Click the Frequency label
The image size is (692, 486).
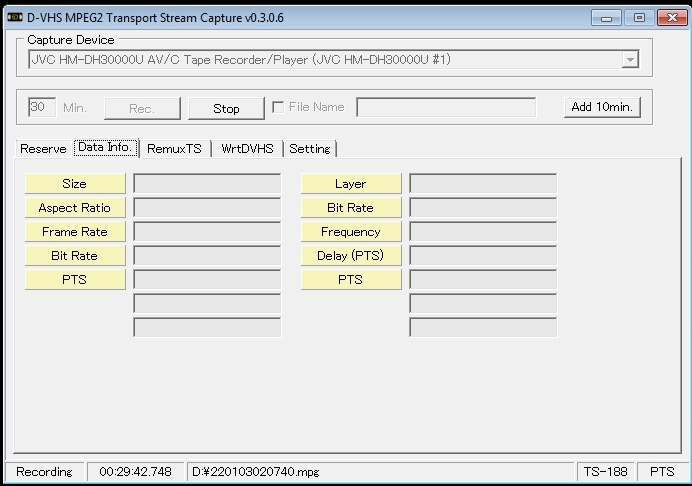coord(351,232)
